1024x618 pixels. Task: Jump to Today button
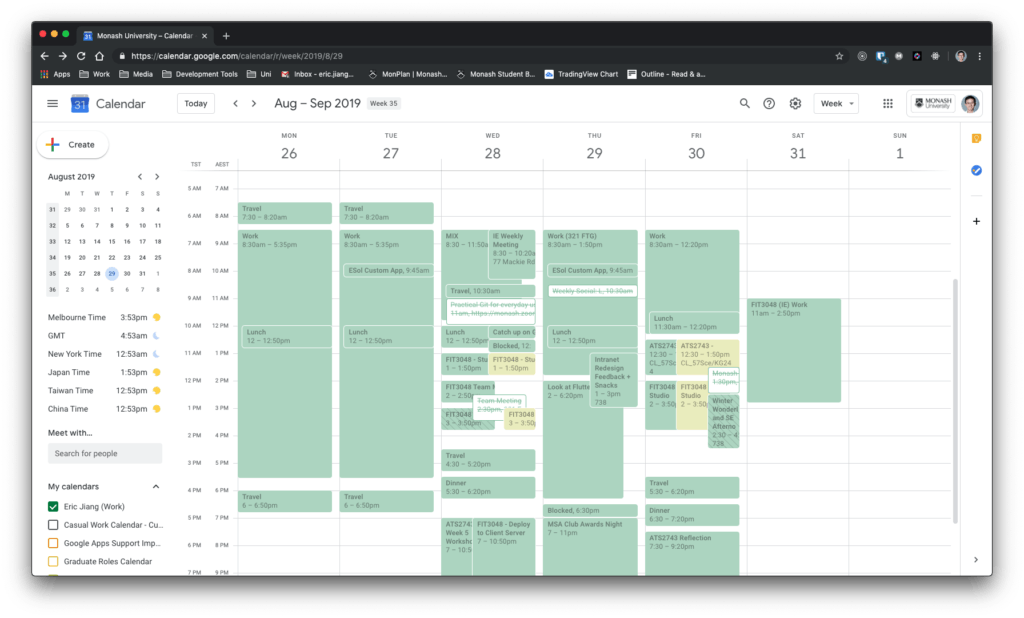pyautogui.click(x=196, y=103)
